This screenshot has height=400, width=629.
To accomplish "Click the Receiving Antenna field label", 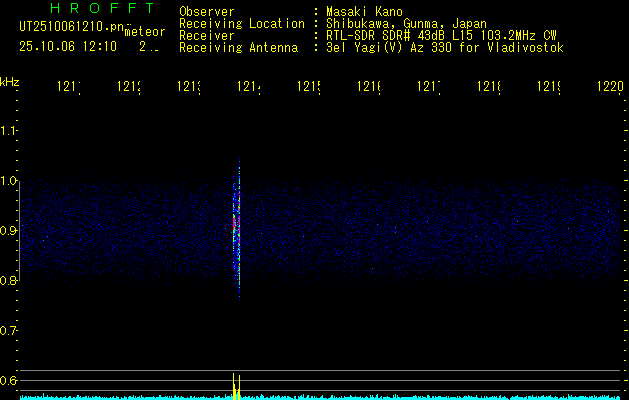I will click(238, 47).
